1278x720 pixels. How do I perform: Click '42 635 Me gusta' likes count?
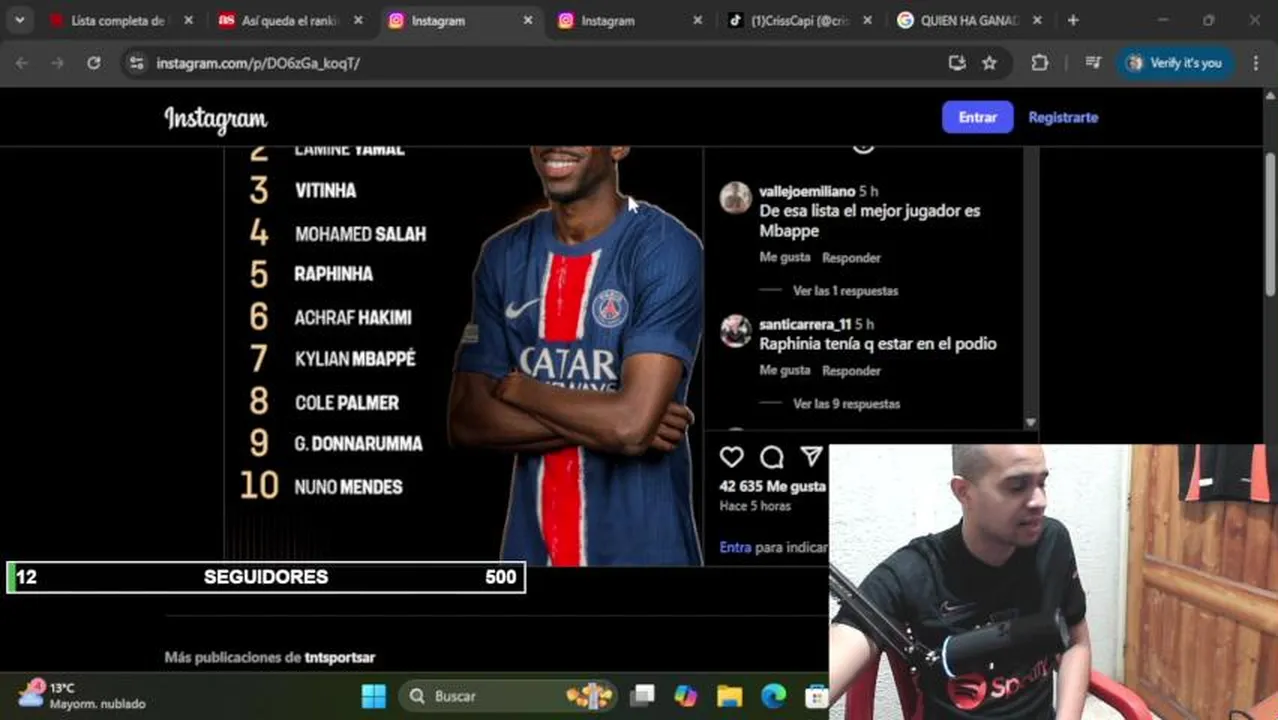(x=773, y=486)
